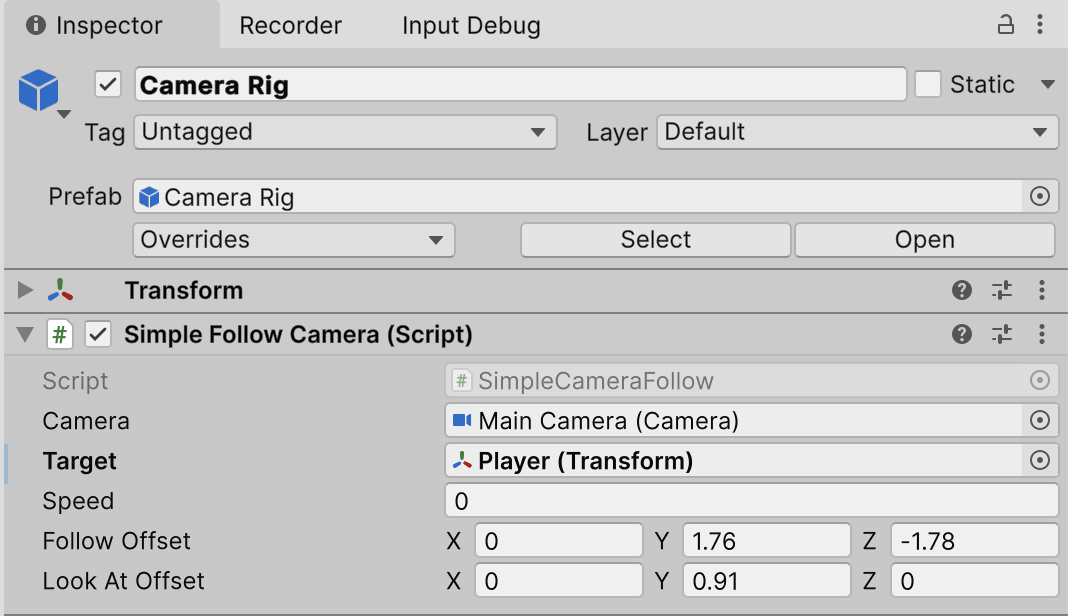
Task: Expand the Transform component foldout
Action: tap(25, 291)
